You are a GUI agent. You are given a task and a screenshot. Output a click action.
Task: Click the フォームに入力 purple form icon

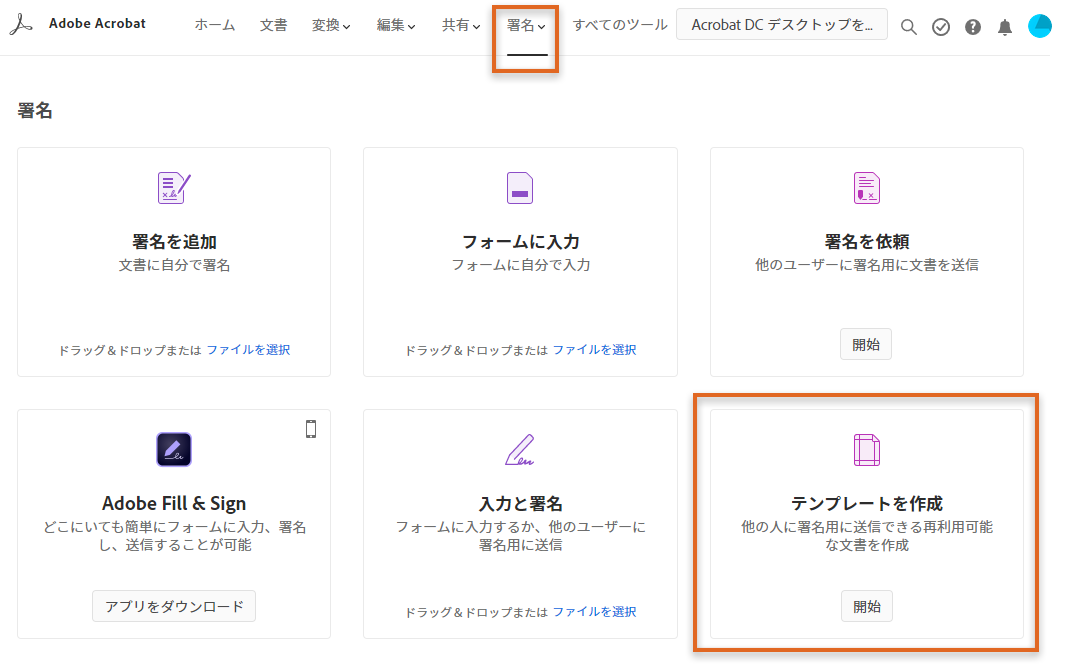[520, 187]
